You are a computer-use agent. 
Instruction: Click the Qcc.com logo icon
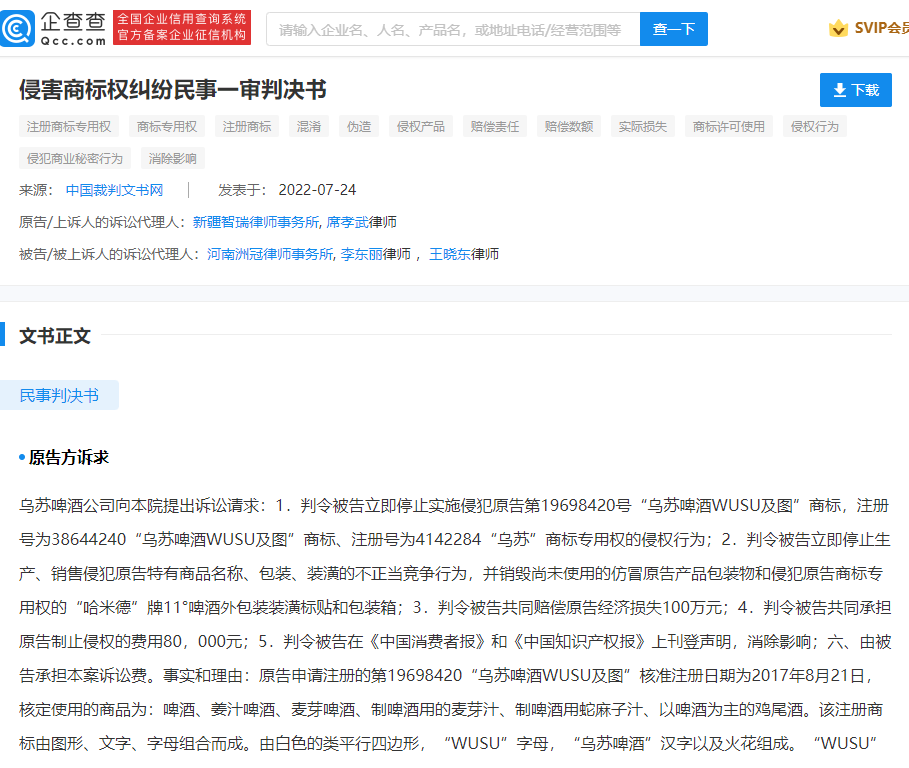[x=17, y=28]
